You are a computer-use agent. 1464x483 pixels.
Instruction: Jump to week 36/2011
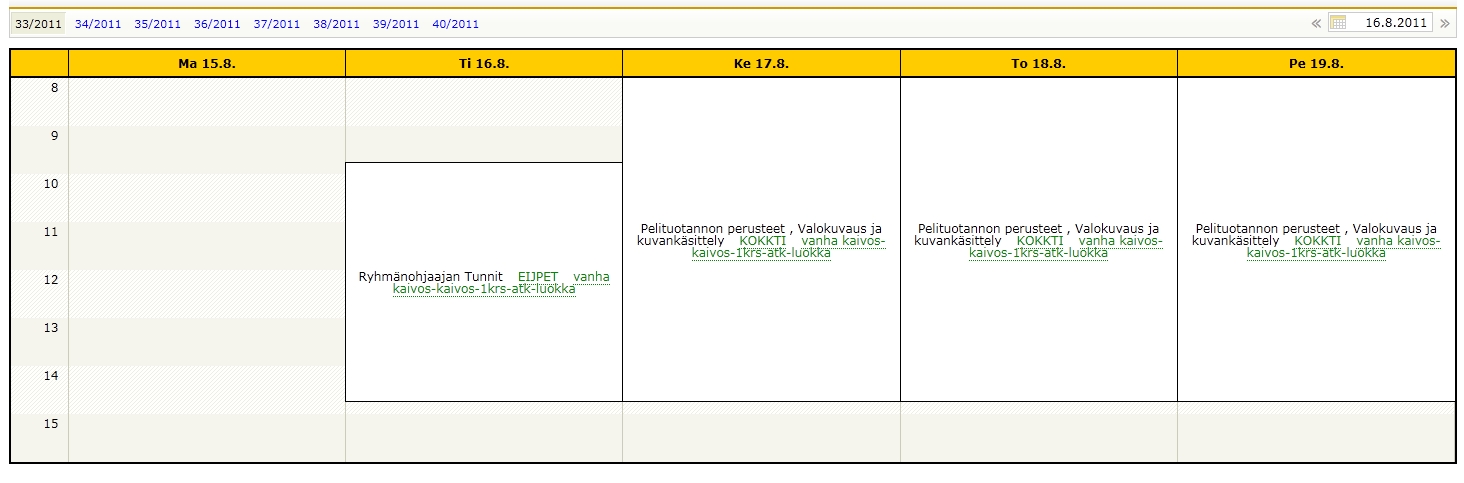(x=217, y=24)
